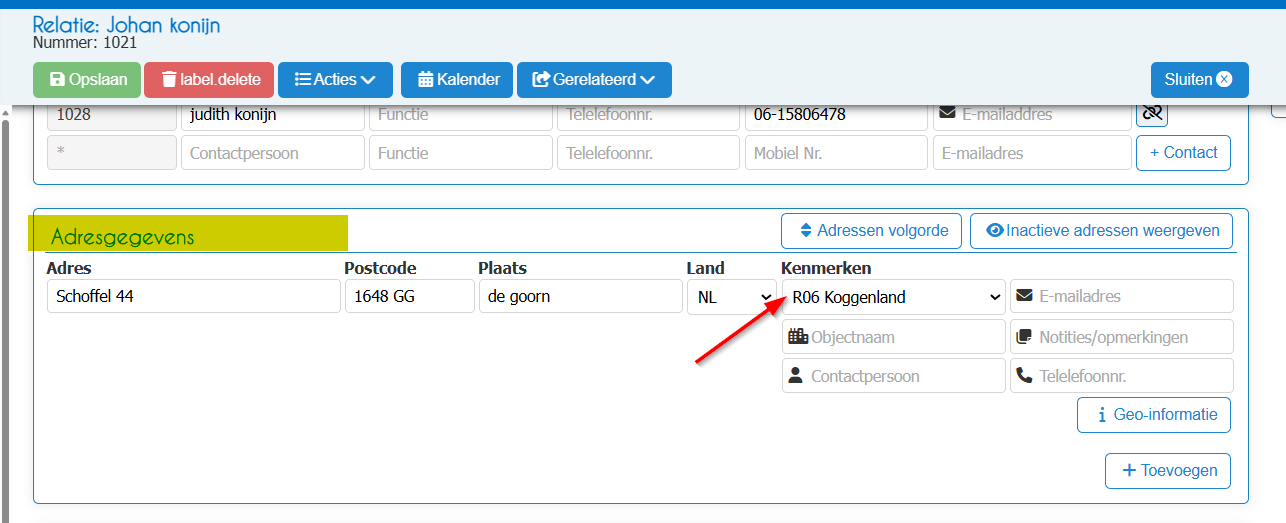Screen dimensions: 1286x523
Task: Click the person icon in address Contactpersoon field
Action: (x=796, y=376)
